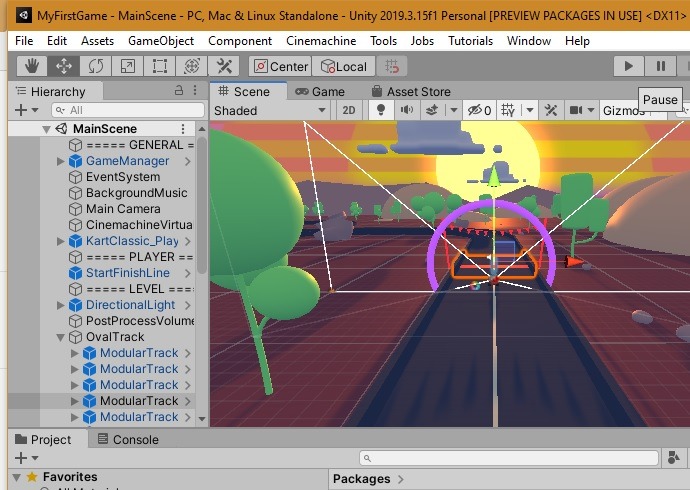Select the Rotate tool
The height and width of the screenshot is (490, 690).
[95, 66]
